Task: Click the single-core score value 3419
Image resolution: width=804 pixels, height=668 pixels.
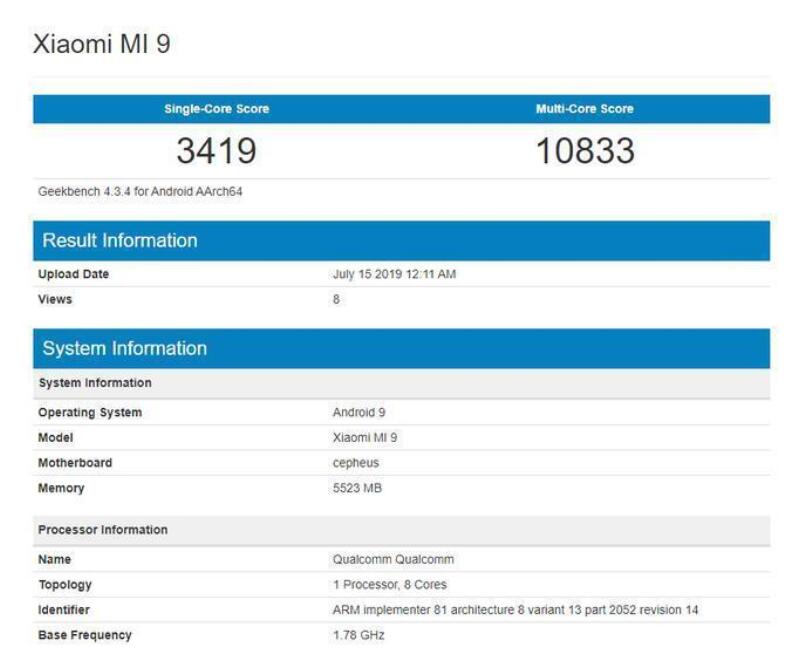Action: pos(216,151)
